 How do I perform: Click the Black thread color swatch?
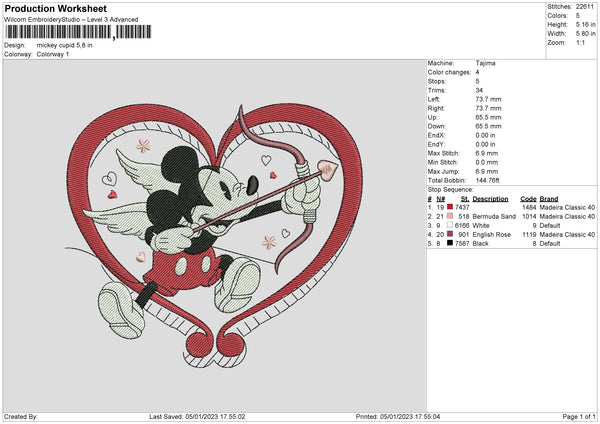450,243
